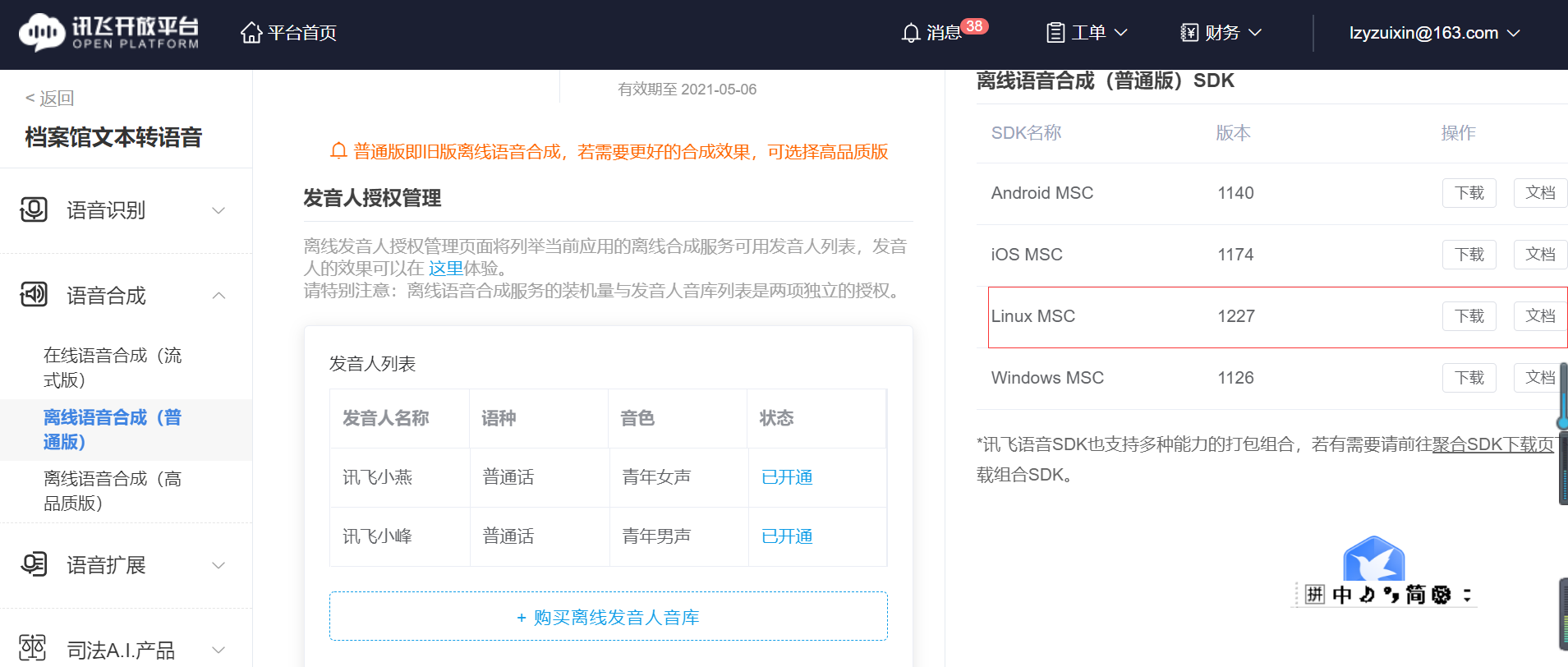1568x667 pixels.
Task: Select 离线语音合成（普通版）
Action: 113,430
